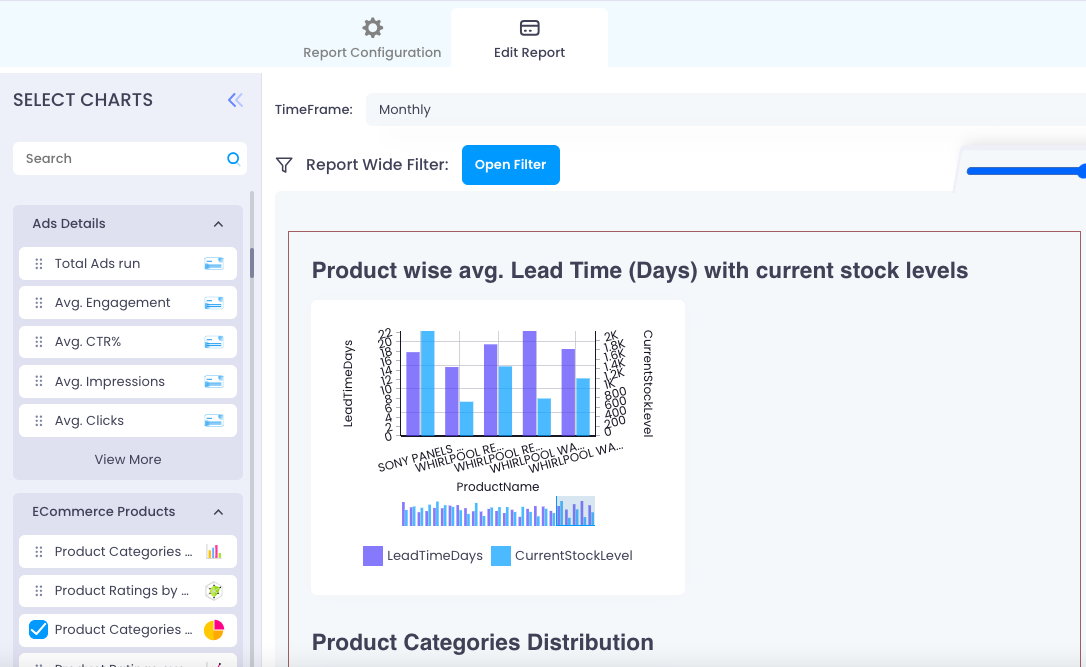This screenshot has width=1086, height=667.
Task: Click the search magnifier icon in the sidebar
Action: point(232,158)
